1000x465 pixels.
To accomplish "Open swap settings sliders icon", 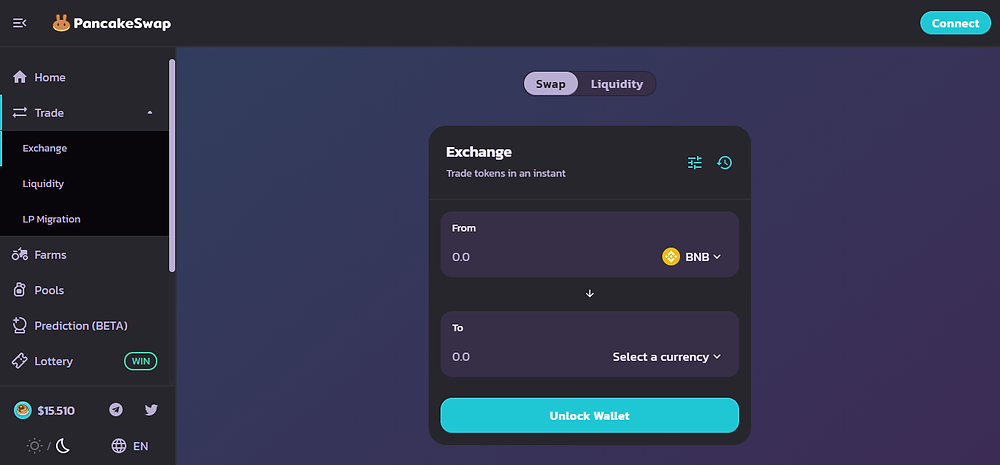I will click(695, 163).
